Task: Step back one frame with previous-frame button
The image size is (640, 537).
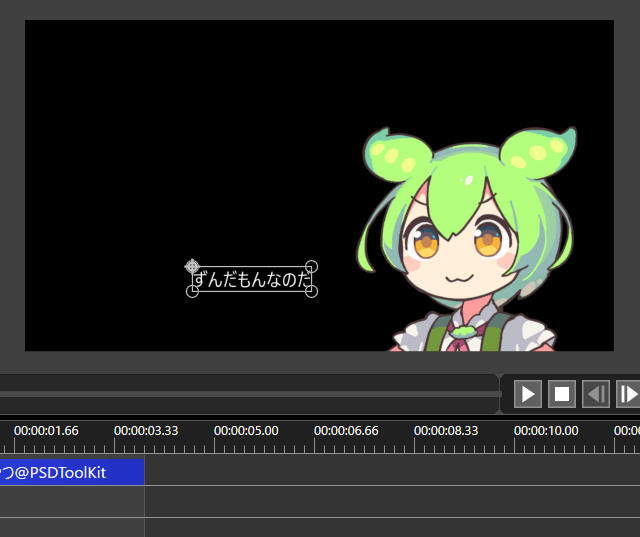Action: click(x=596, y=394)
